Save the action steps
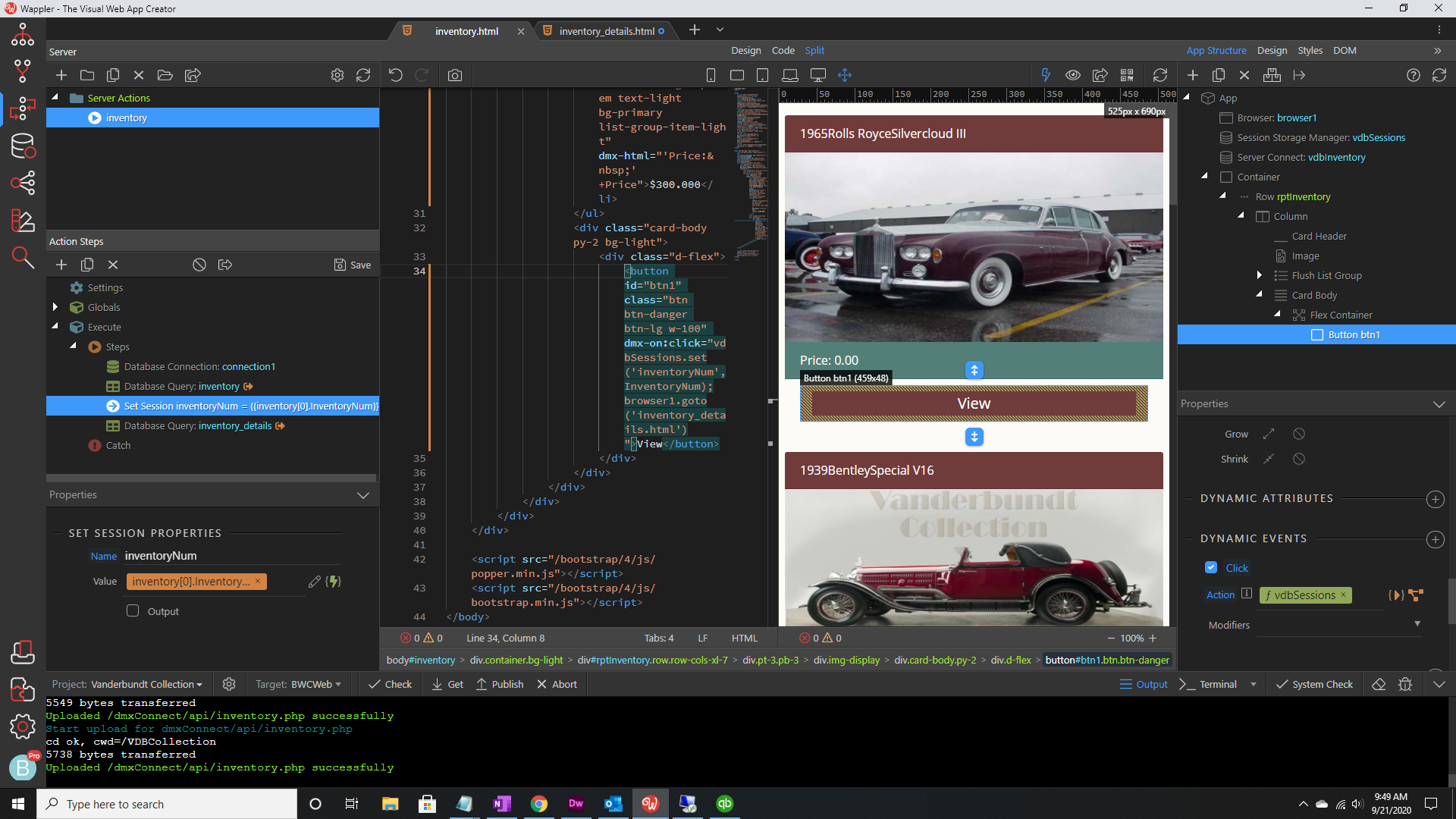 (353, 265)
